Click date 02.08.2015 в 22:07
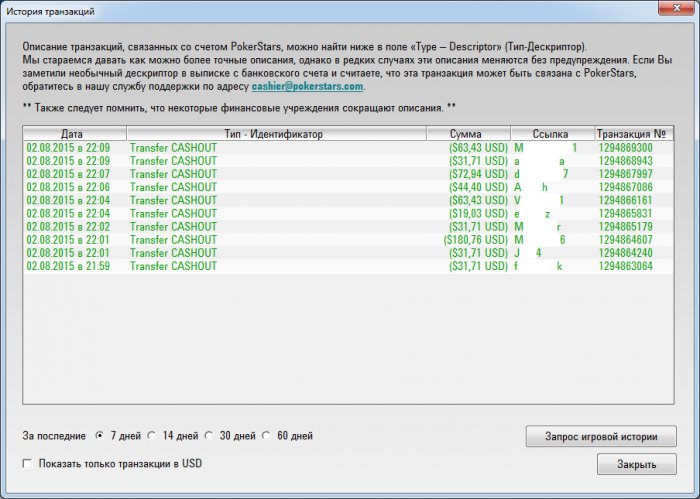The height and width of the screenshot is (499, 700). click(68, 174)
